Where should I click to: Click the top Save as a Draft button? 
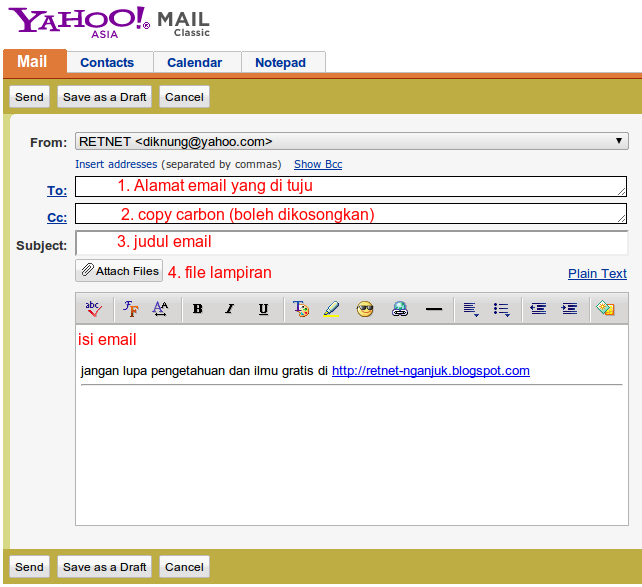[104, 97]
